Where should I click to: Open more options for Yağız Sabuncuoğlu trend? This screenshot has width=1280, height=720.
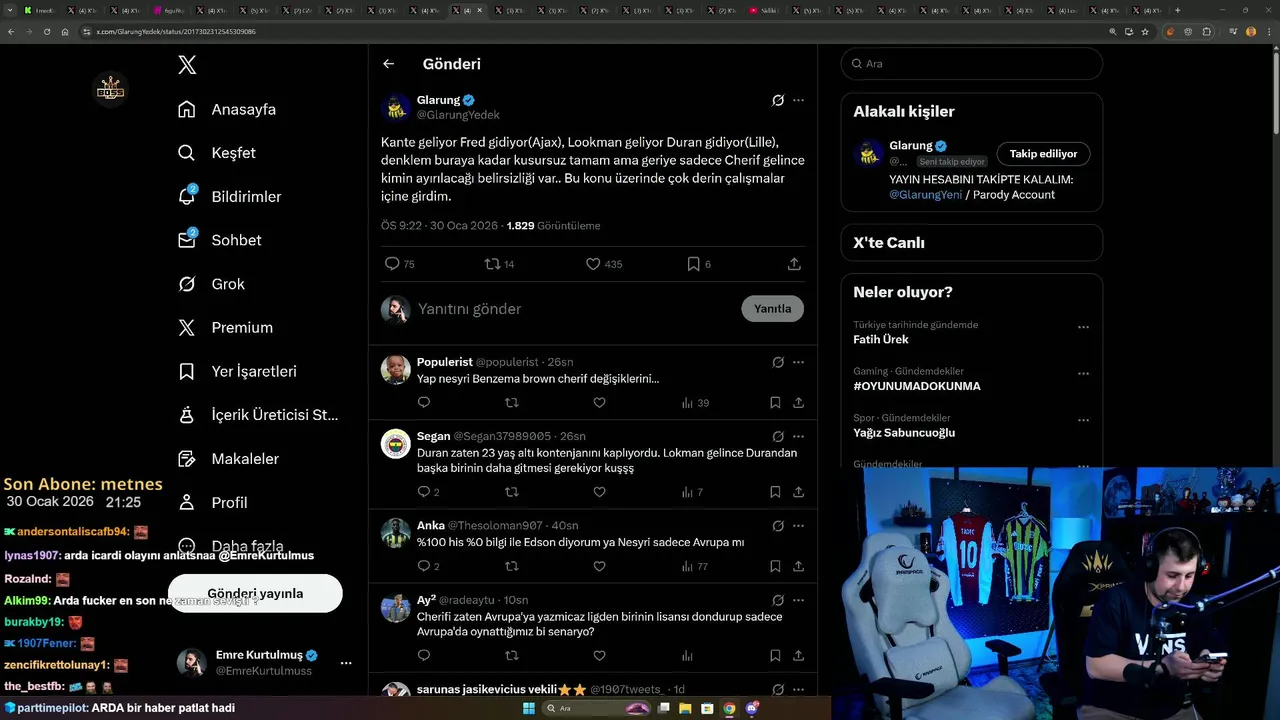[1083, 420]
